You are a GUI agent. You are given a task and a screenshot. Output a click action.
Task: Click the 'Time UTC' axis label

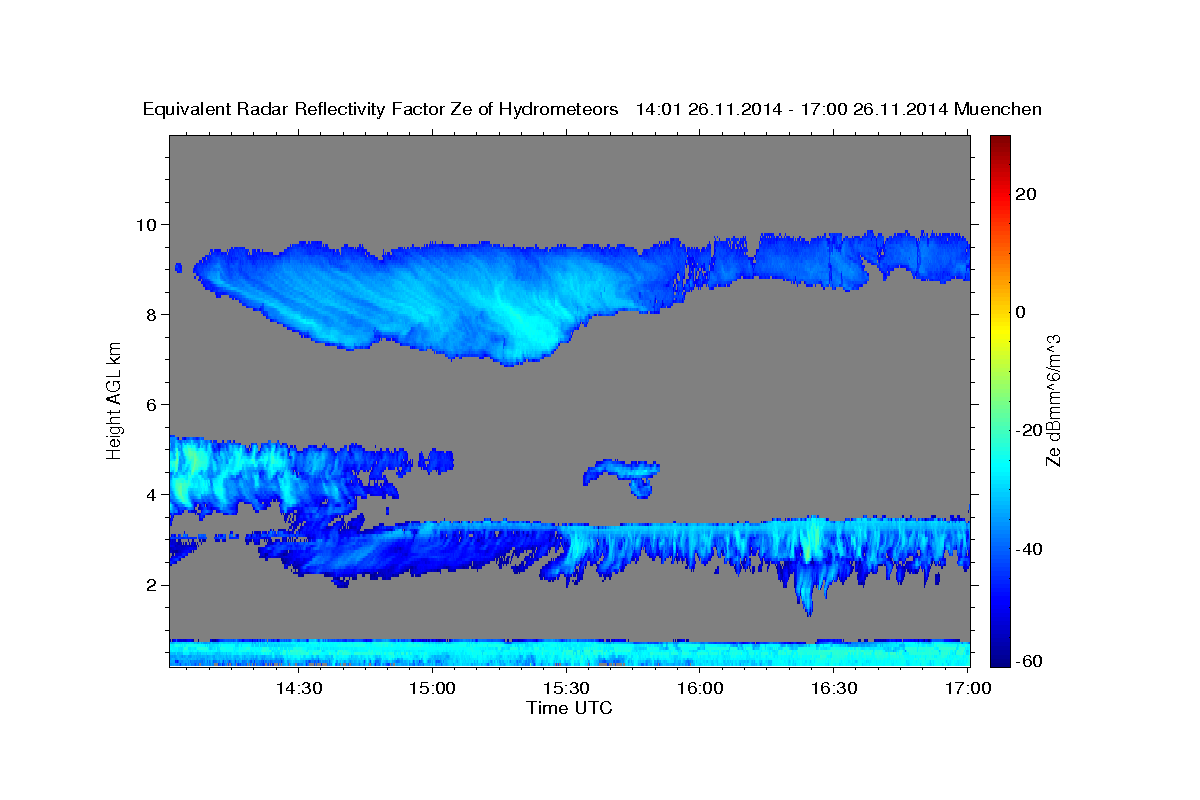point(570,708)
